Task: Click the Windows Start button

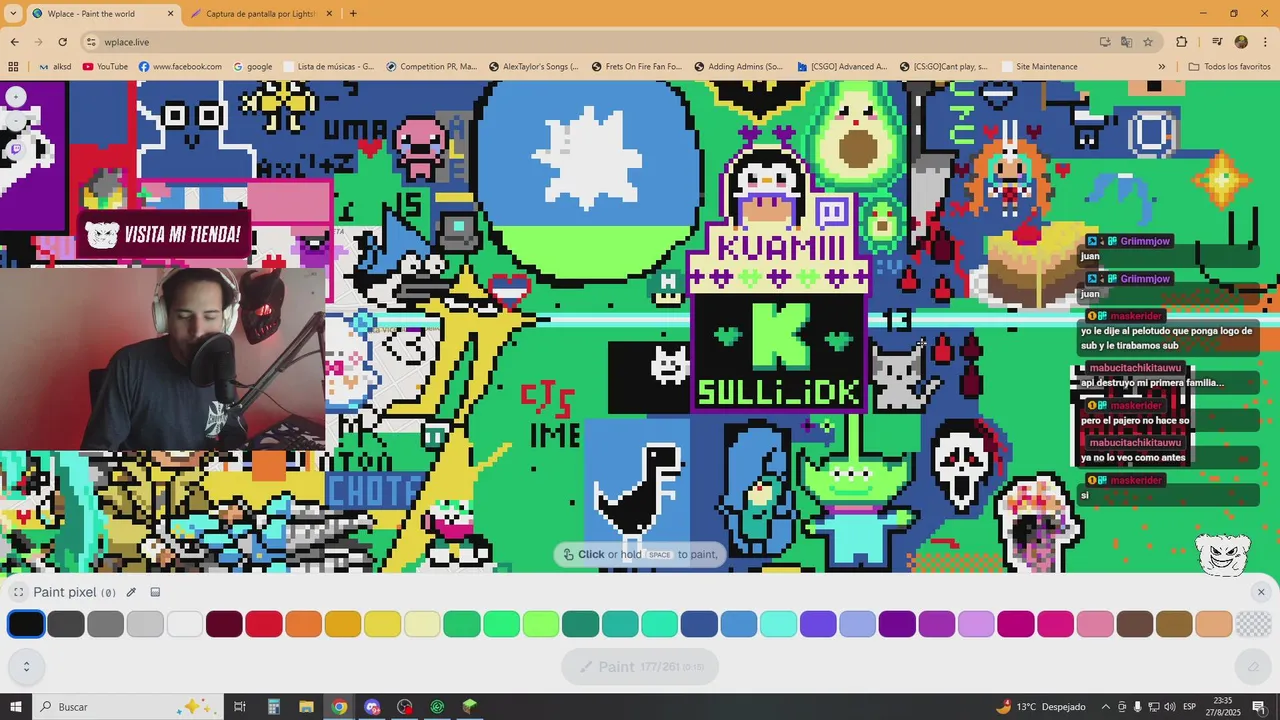Action: tap(16, 707)
